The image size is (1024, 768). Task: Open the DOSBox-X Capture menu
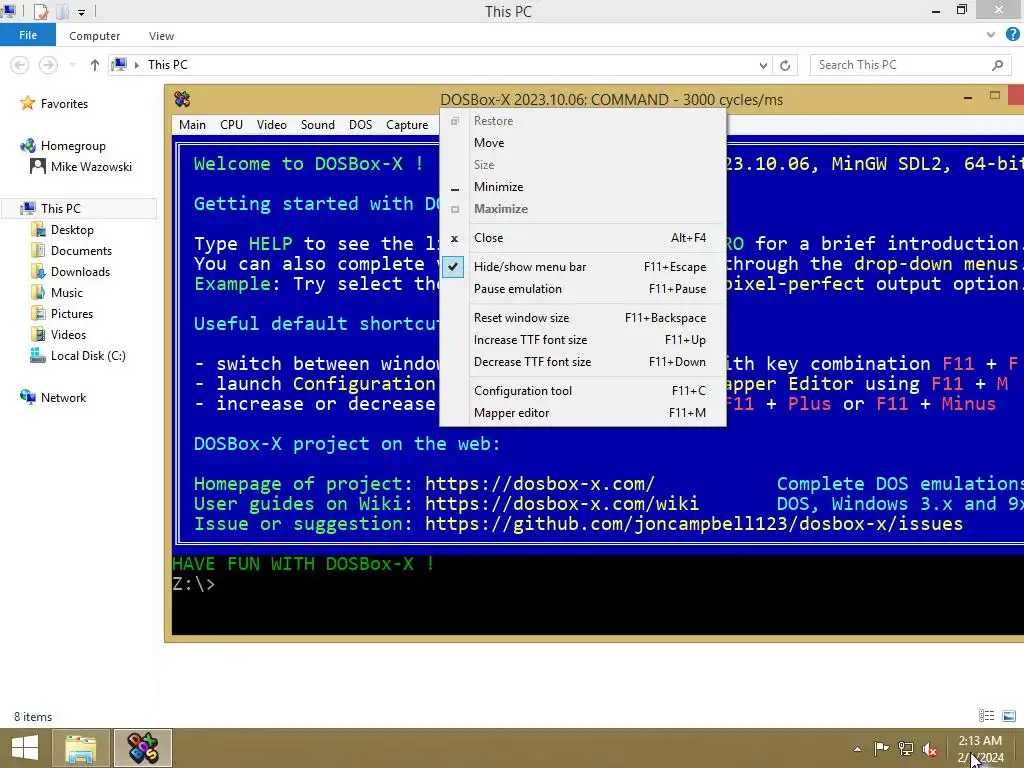click(407, 125)
